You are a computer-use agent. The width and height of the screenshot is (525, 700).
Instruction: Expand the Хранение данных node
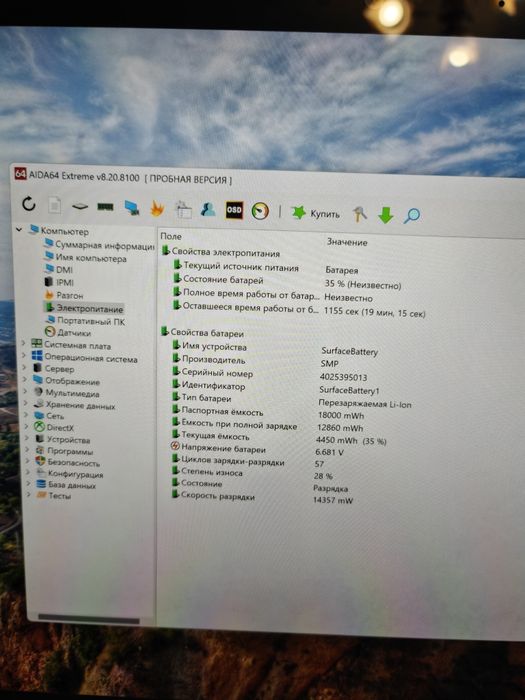point(26,403)
